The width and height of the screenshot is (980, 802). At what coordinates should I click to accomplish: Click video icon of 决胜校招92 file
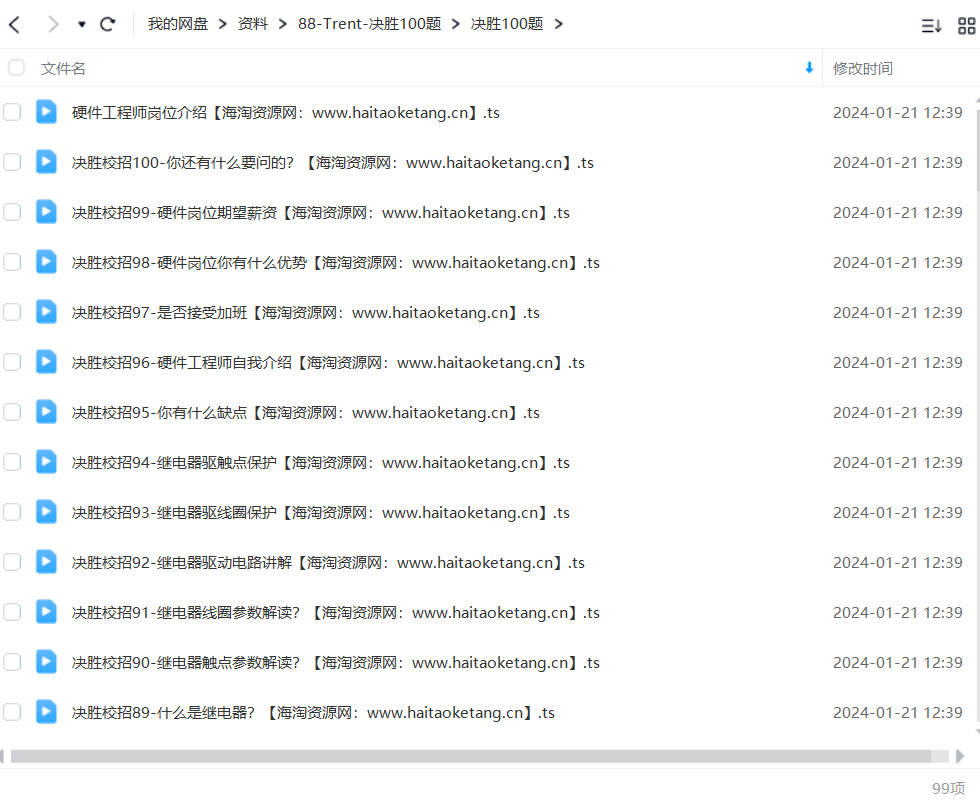coord(46,562)
